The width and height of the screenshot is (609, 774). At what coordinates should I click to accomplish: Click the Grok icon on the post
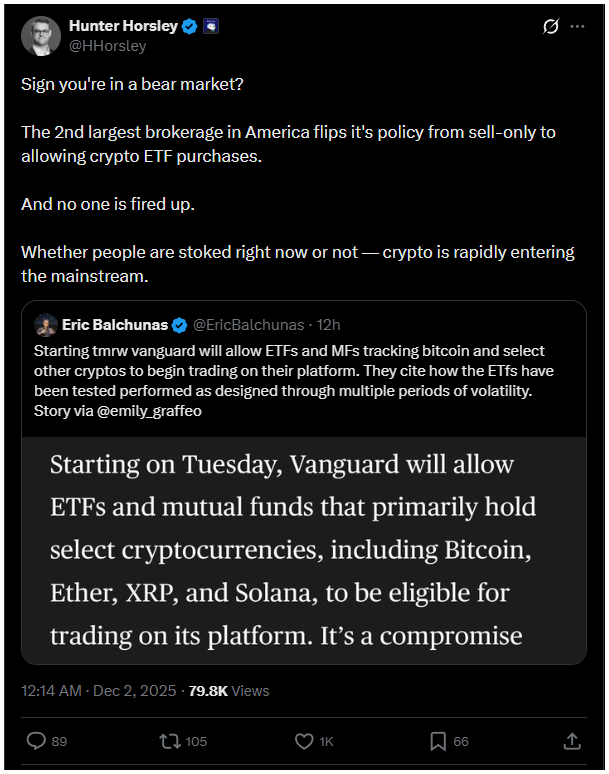[x=549, y=27]
